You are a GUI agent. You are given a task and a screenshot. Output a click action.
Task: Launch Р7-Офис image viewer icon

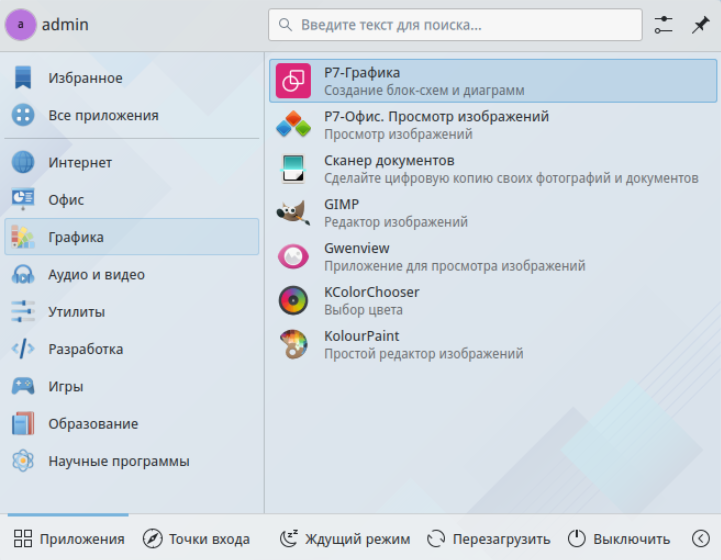[x=293, y=125]
